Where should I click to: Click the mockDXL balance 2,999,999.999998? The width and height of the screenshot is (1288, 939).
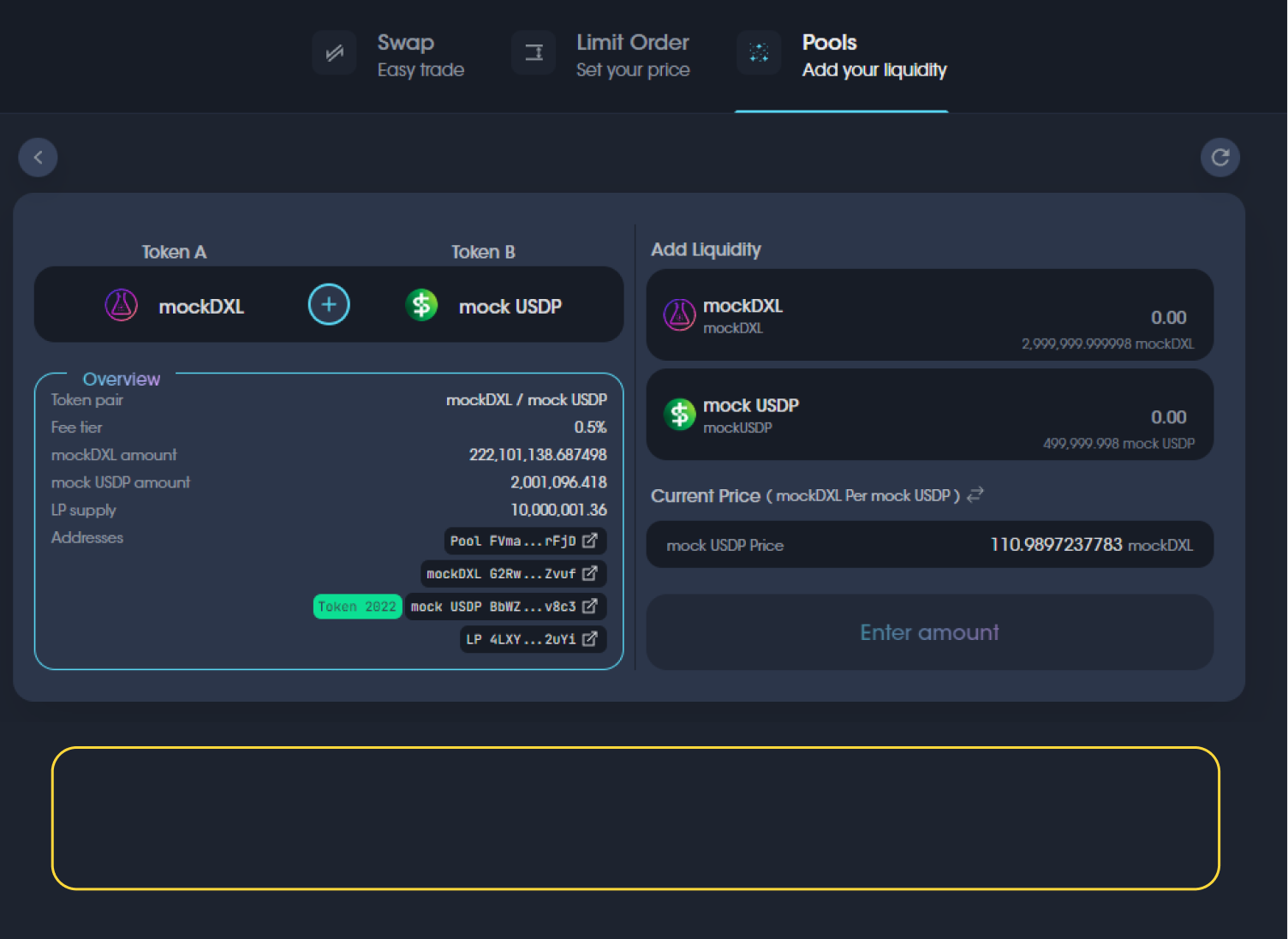(1106, 344)
